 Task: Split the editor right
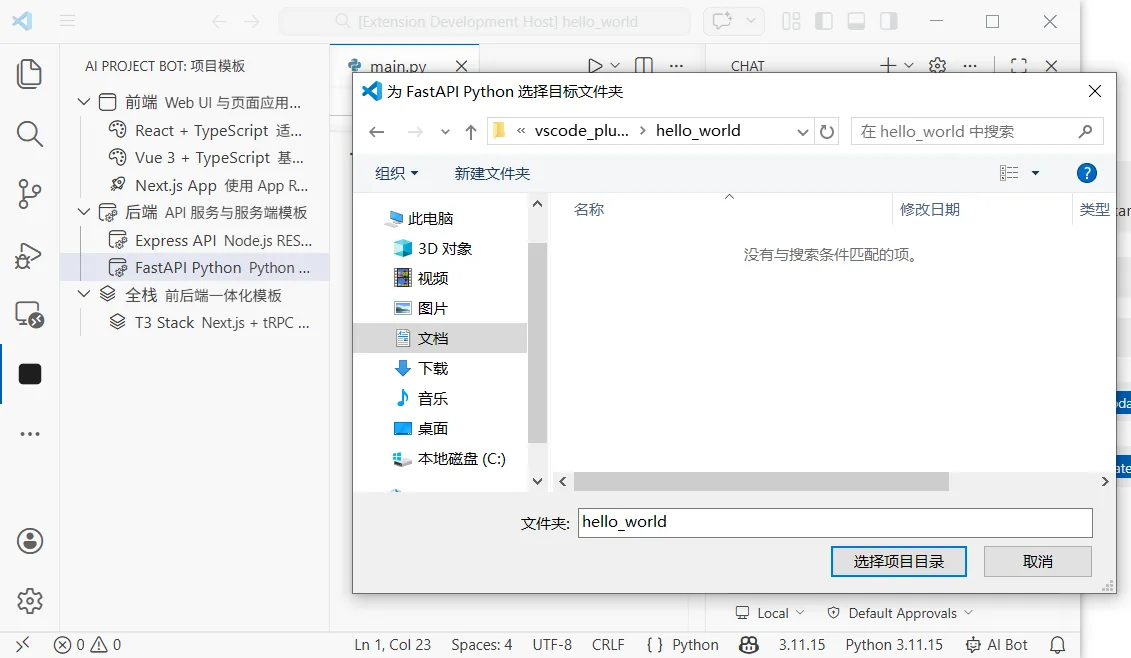click(x=643, y=66)
